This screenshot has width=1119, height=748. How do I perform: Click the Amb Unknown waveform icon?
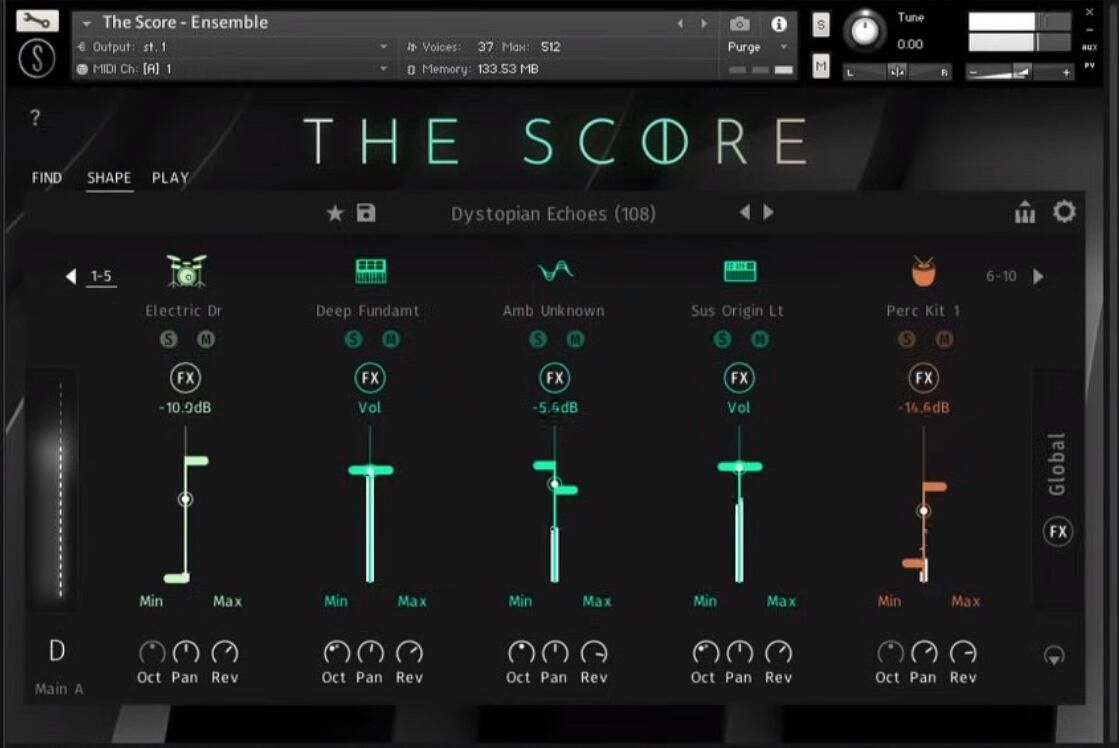tap(554, 271)
